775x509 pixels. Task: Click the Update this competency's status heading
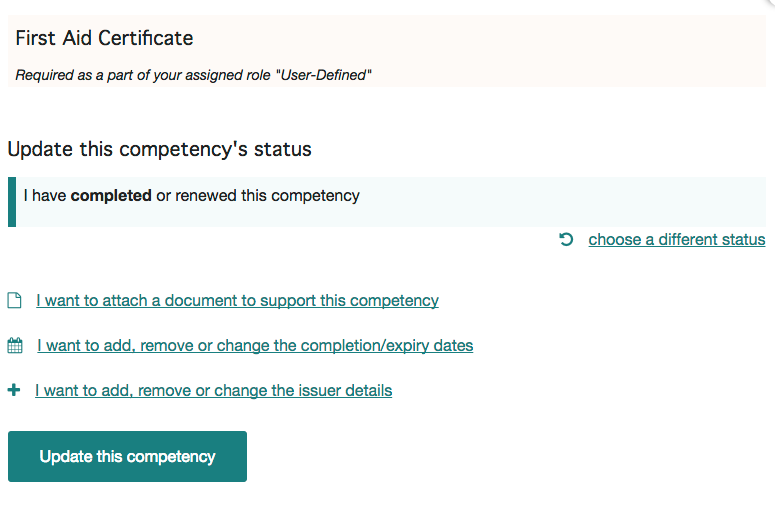click(160, 149)
